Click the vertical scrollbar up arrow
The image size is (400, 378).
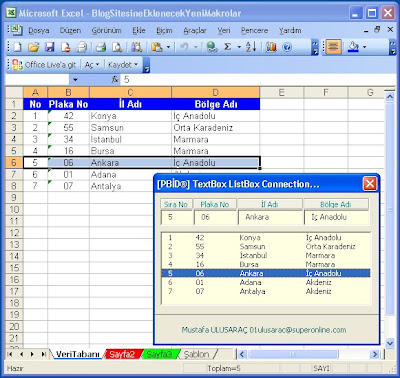pos(390,97)
